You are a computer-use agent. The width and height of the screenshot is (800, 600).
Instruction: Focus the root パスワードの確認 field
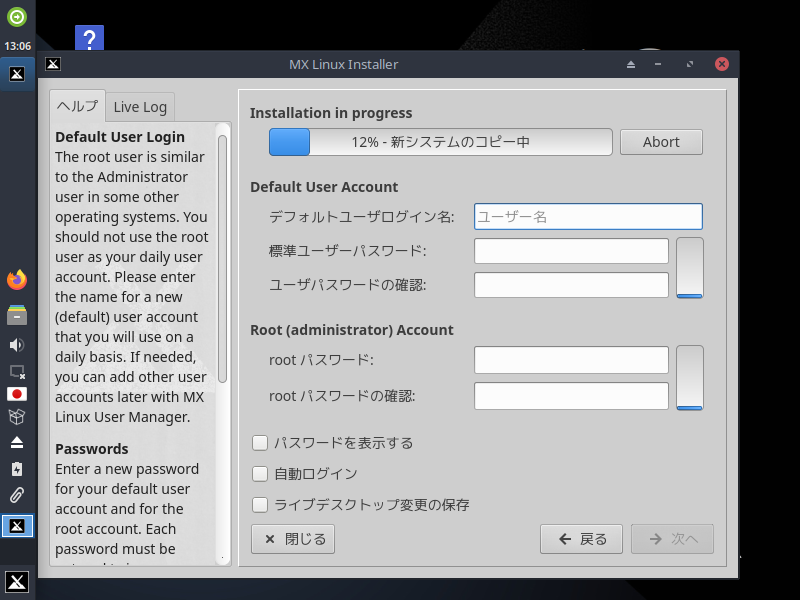[571, 396]
